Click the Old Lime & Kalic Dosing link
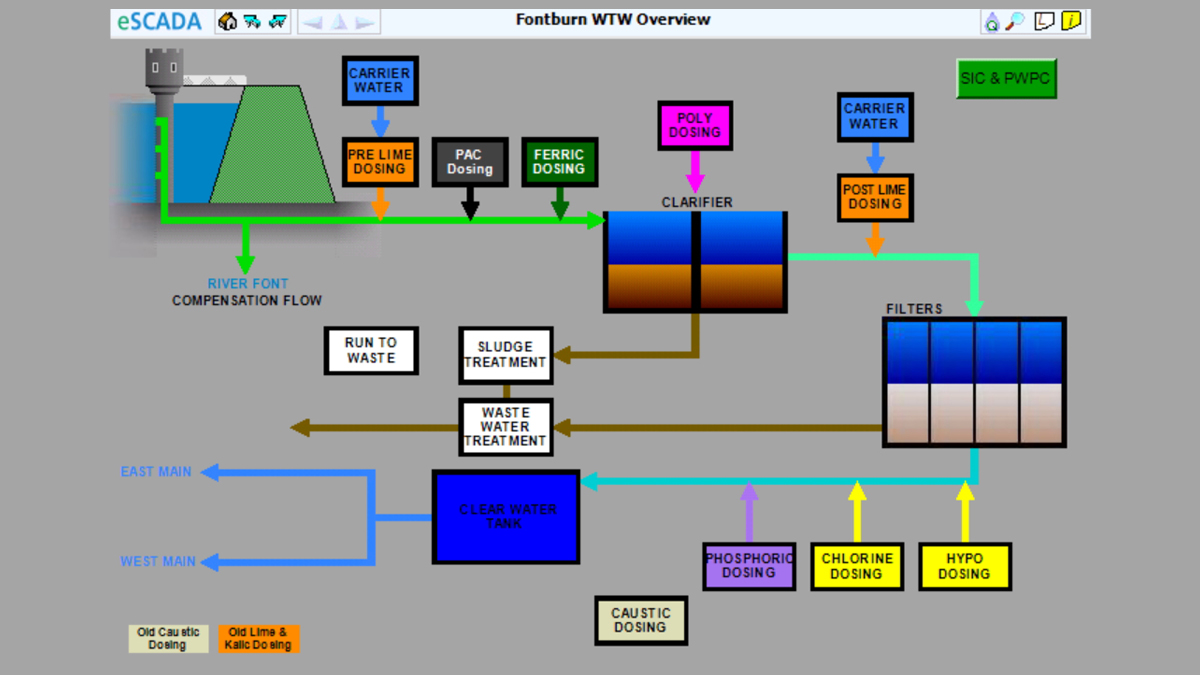The height and width of the screenshot is (675, 1200). (258, 639)
